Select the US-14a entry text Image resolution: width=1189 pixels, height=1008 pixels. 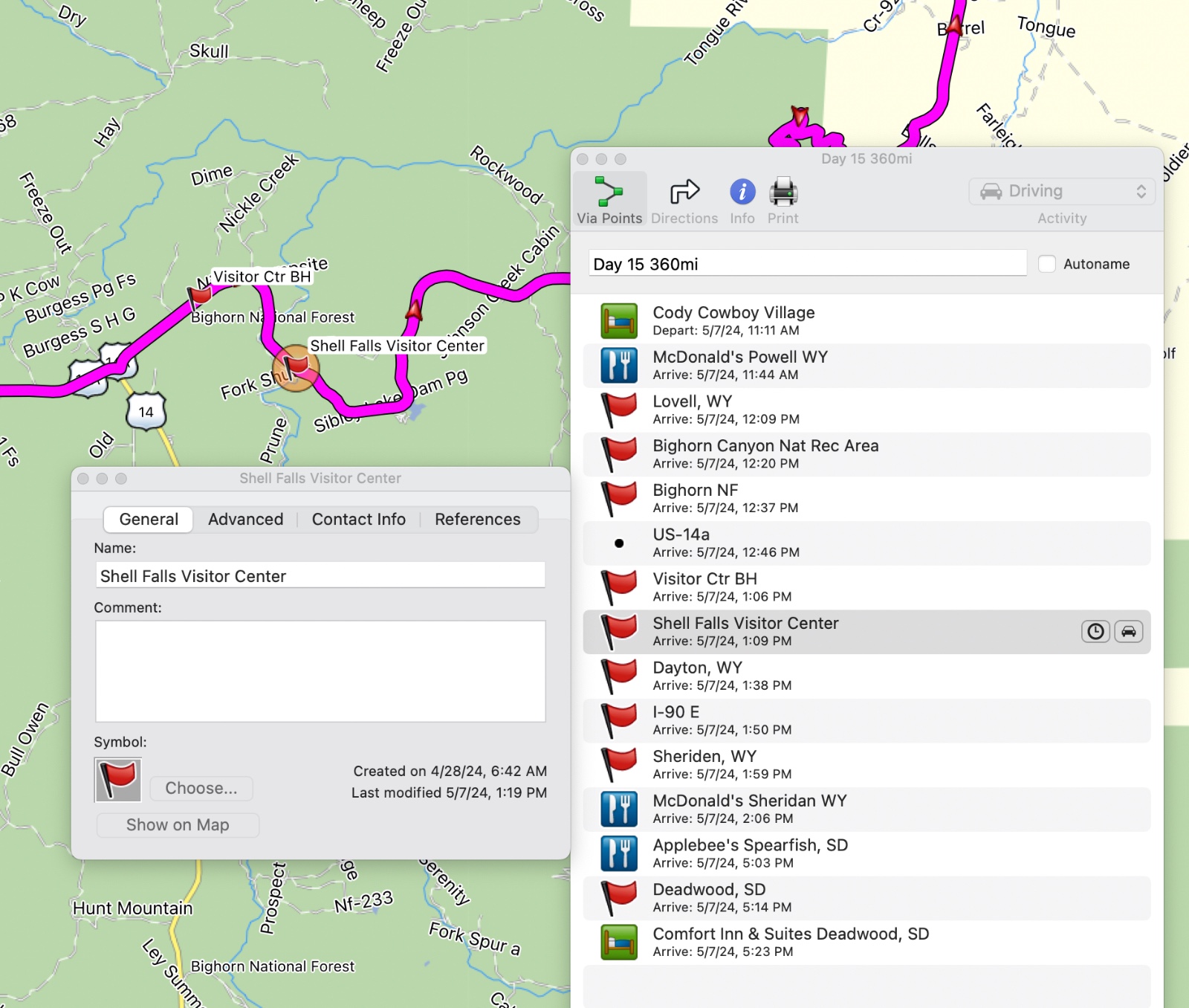tap(681, 534)
